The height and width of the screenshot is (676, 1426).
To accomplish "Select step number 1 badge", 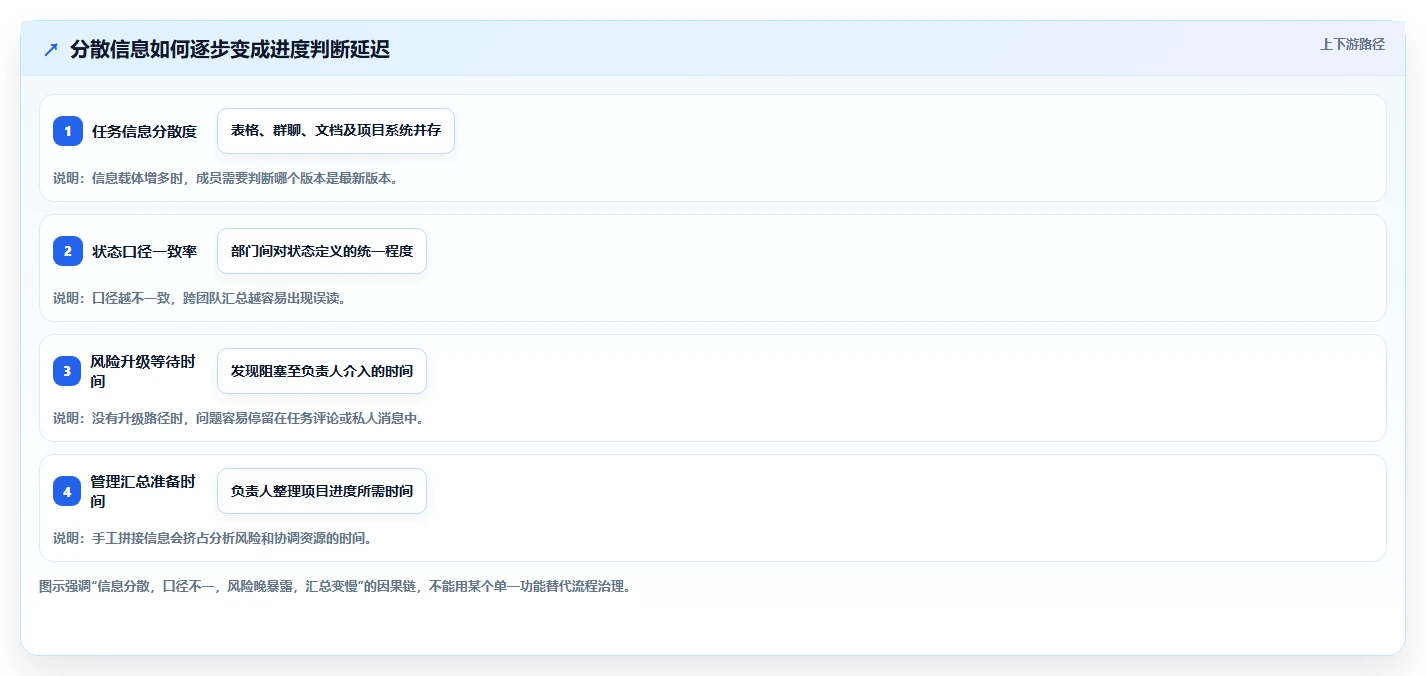I will tap(68, 131).
